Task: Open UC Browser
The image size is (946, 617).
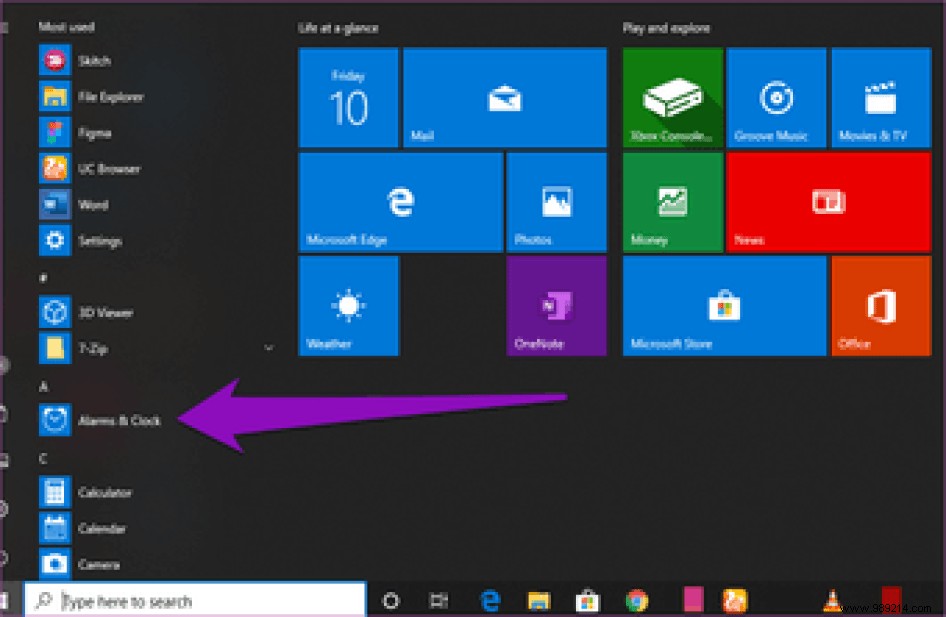Action: click(103, 168)
